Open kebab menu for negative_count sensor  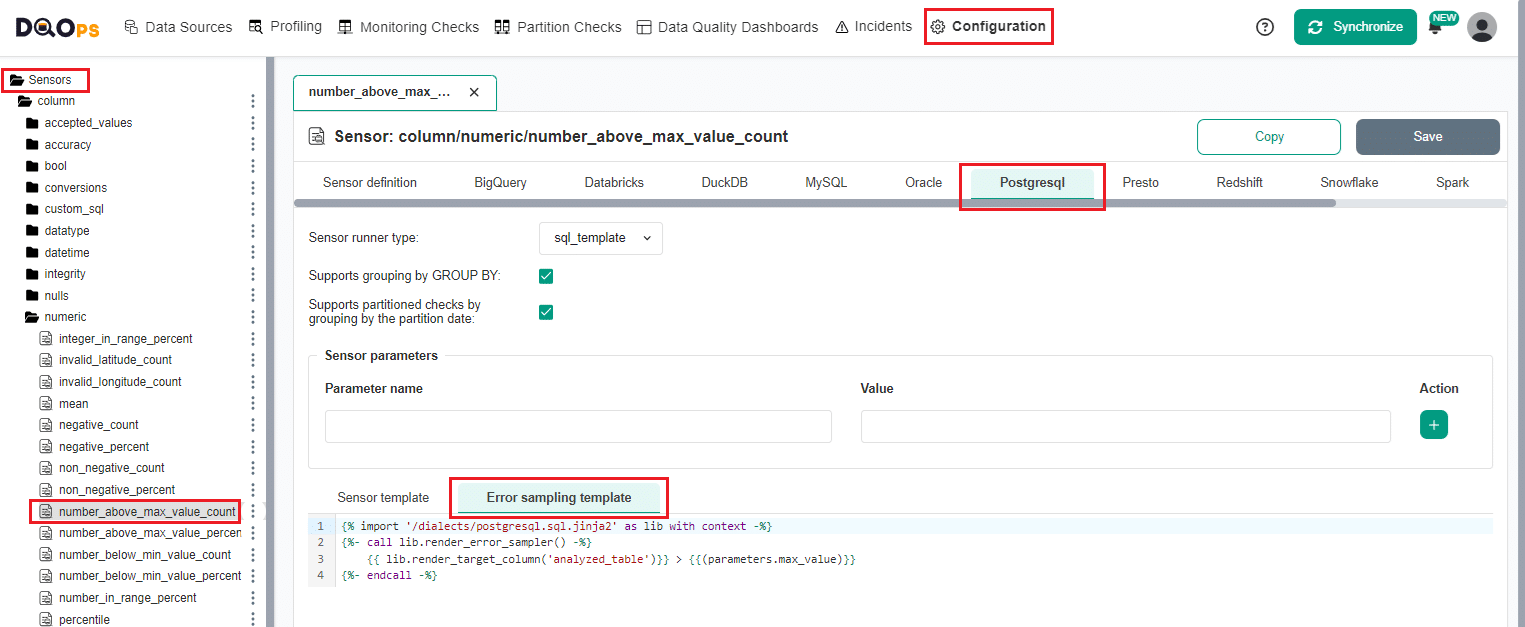coord(253,425)
